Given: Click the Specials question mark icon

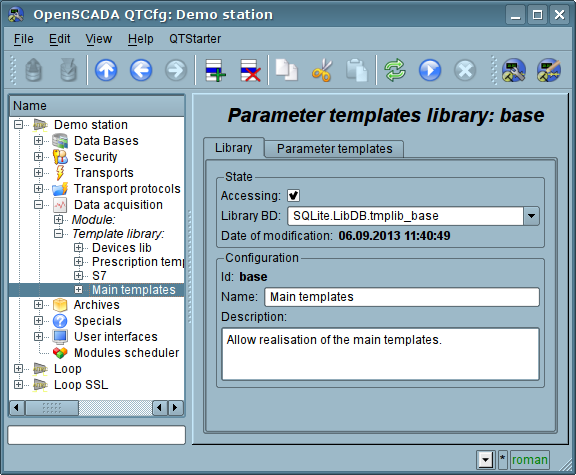Looking at the screenshot, I should pos(60,321).
